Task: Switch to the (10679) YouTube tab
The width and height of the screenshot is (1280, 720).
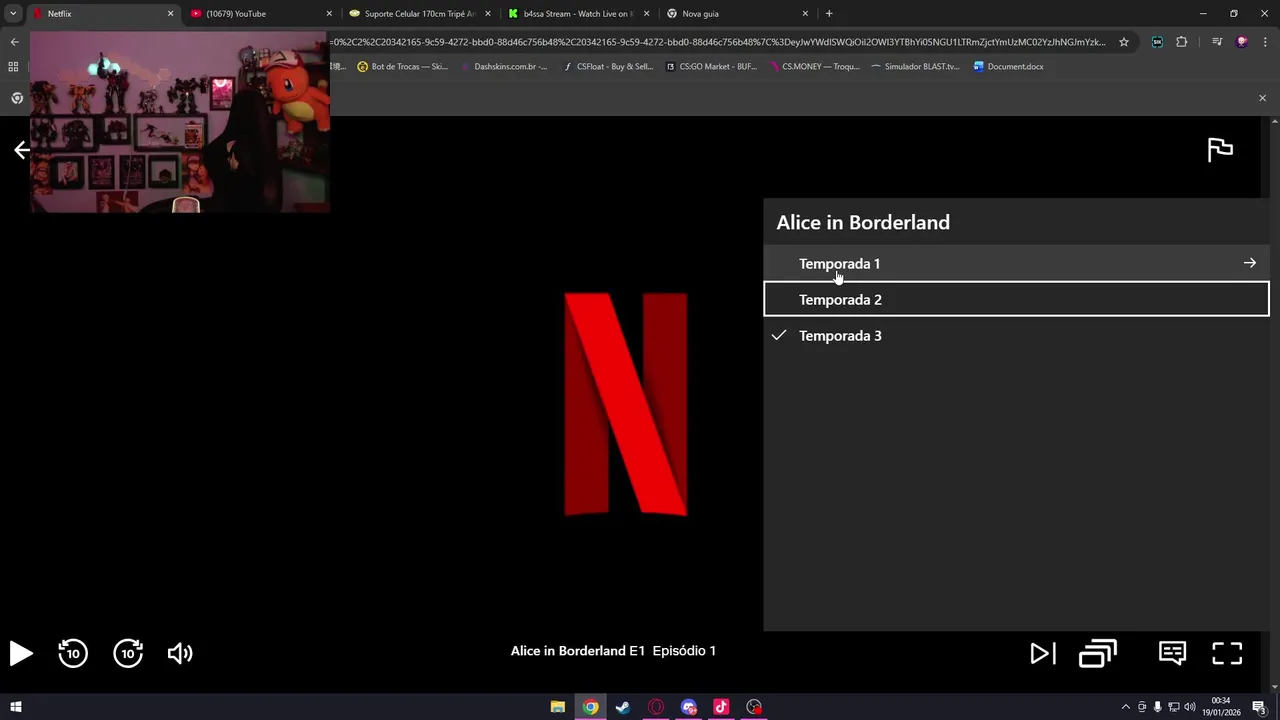Action: point(260,14)
